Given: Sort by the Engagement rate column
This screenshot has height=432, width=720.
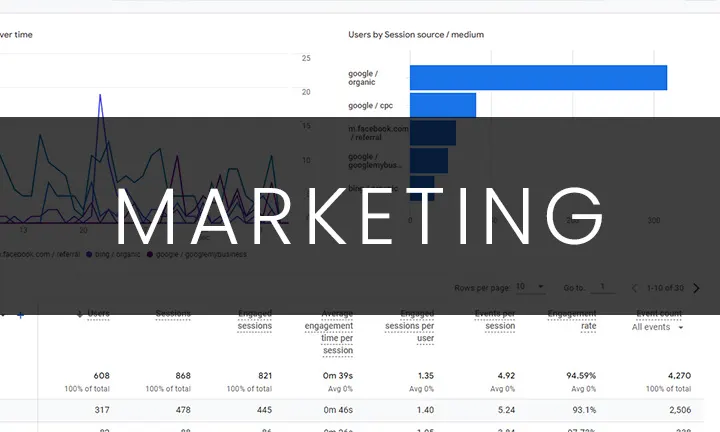Looking at the screenshot, I should click(x=573, y=320).
